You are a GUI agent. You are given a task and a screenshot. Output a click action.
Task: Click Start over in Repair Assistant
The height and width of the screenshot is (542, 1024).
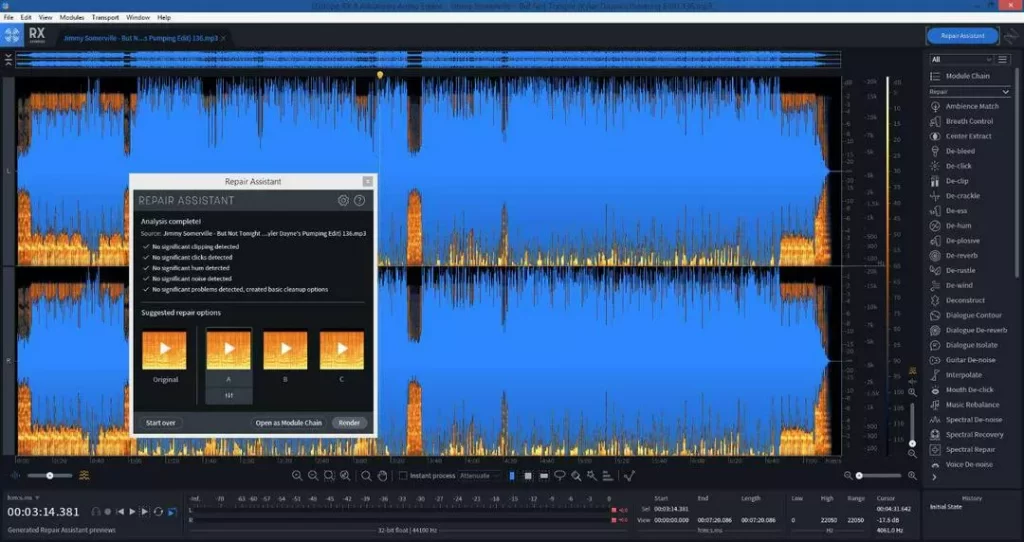(161, 423)
